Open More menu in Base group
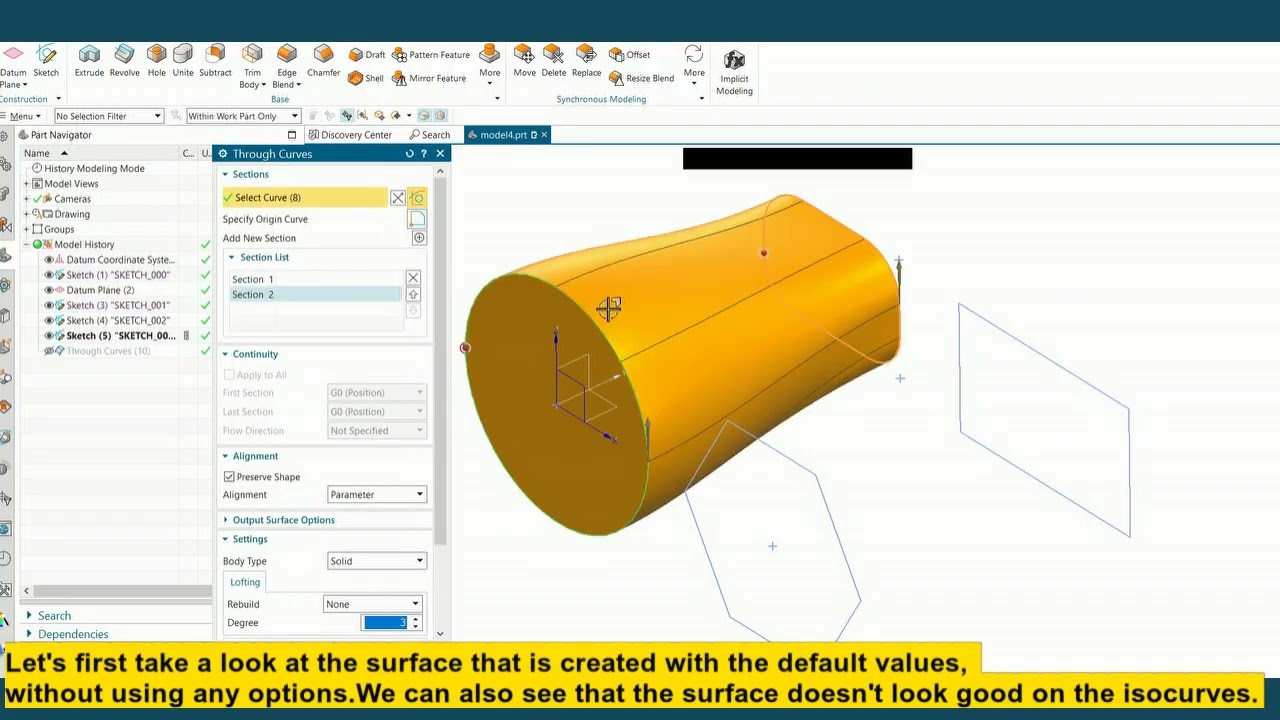The image size is (1280, 720). click(489, 66)
